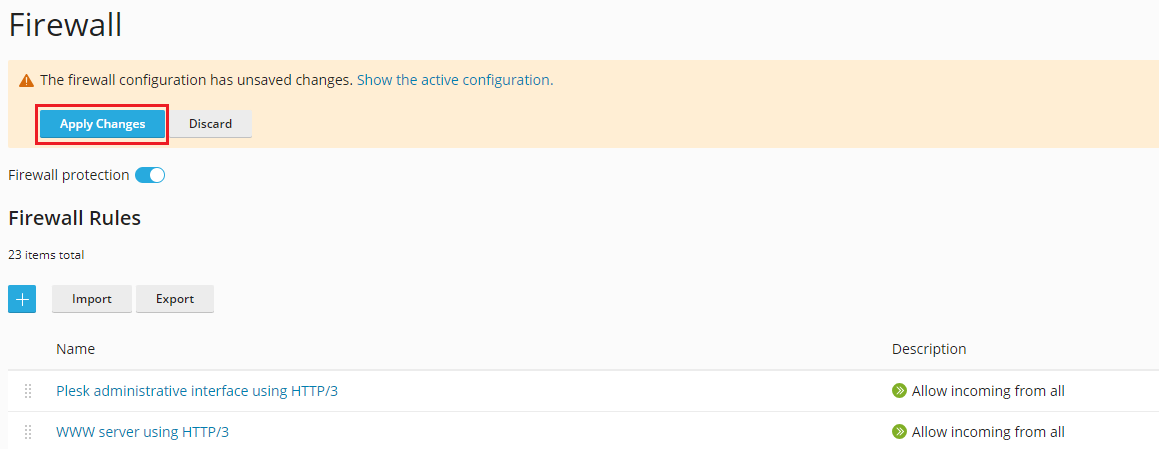Click green allow icon for Plesk HTTP/3 rule
1159x449 pixels.
899,391
